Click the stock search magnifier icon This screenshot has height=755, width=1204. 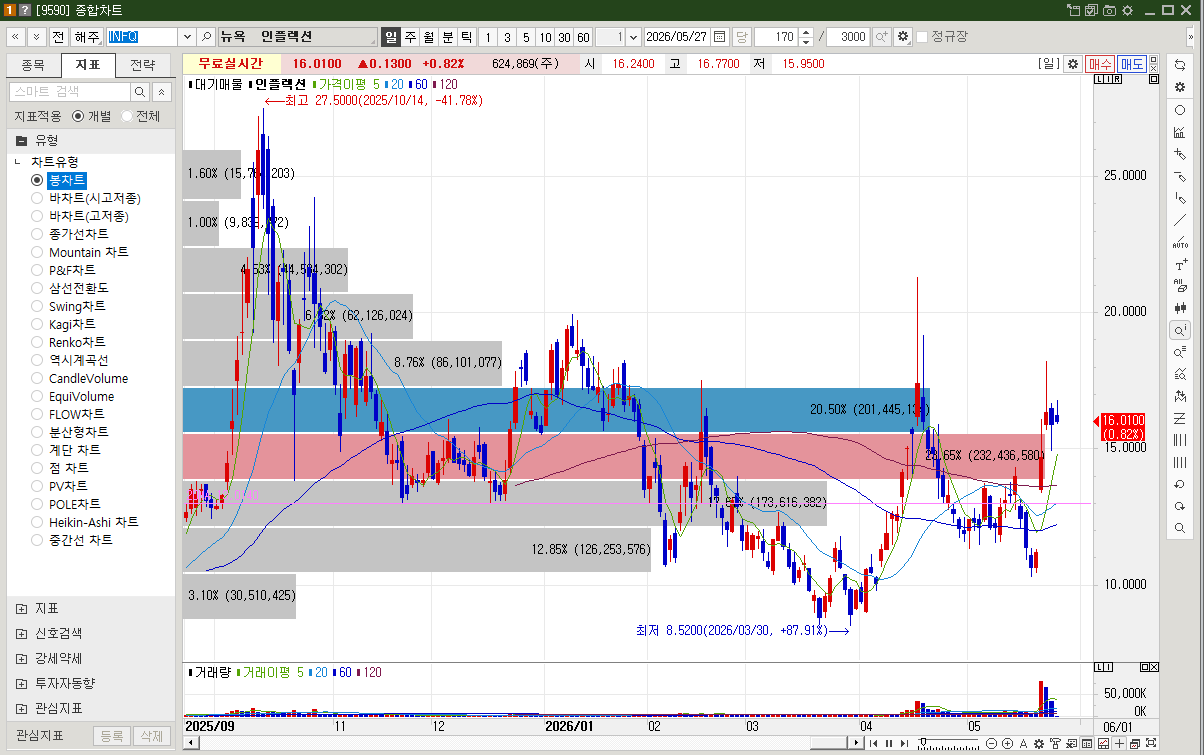pyautogui.click(x=207, y=36)
